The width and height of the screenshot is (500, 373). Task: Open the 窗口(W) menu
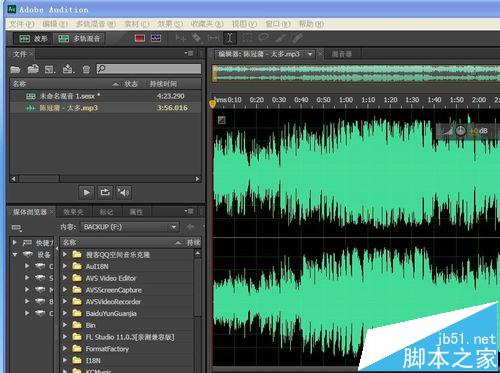click(x=278, y=24)
